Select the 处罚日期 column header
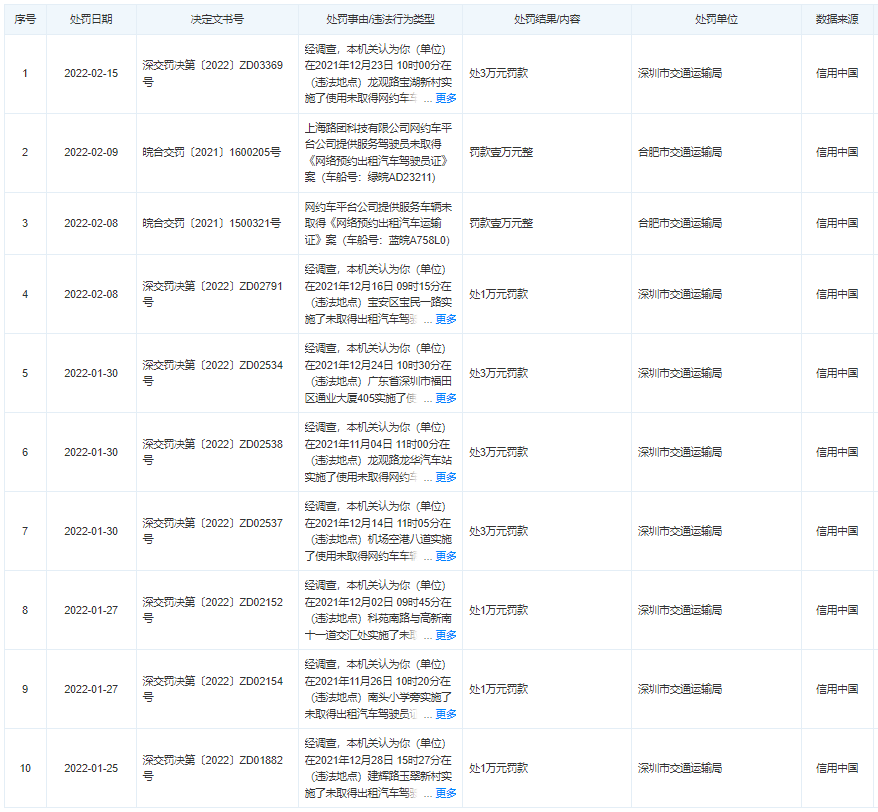This screenshot has height=812, width=878. 91,19
